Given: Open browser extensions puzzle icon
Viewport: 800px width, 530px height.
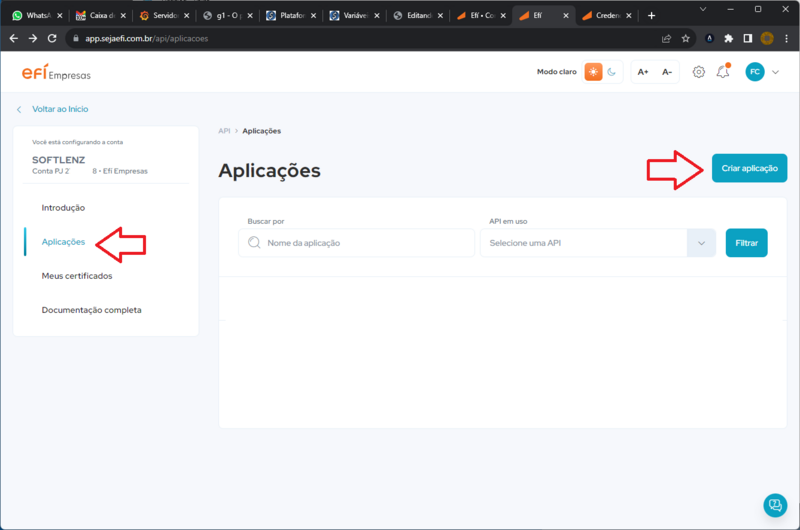Looking at the screenshot, I should (x=729, y=38).
